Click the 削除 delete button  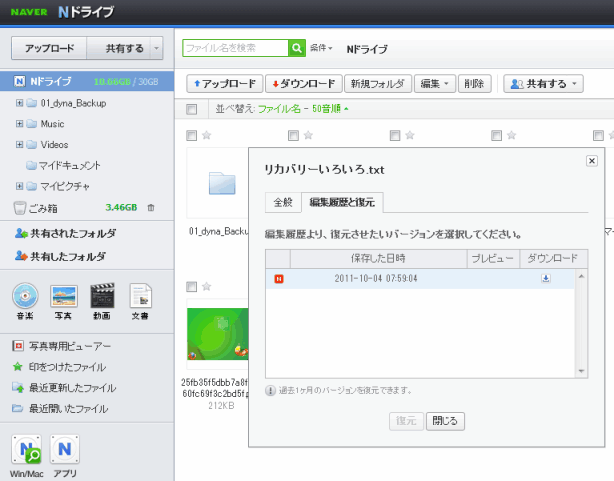(x=475, y=83)
